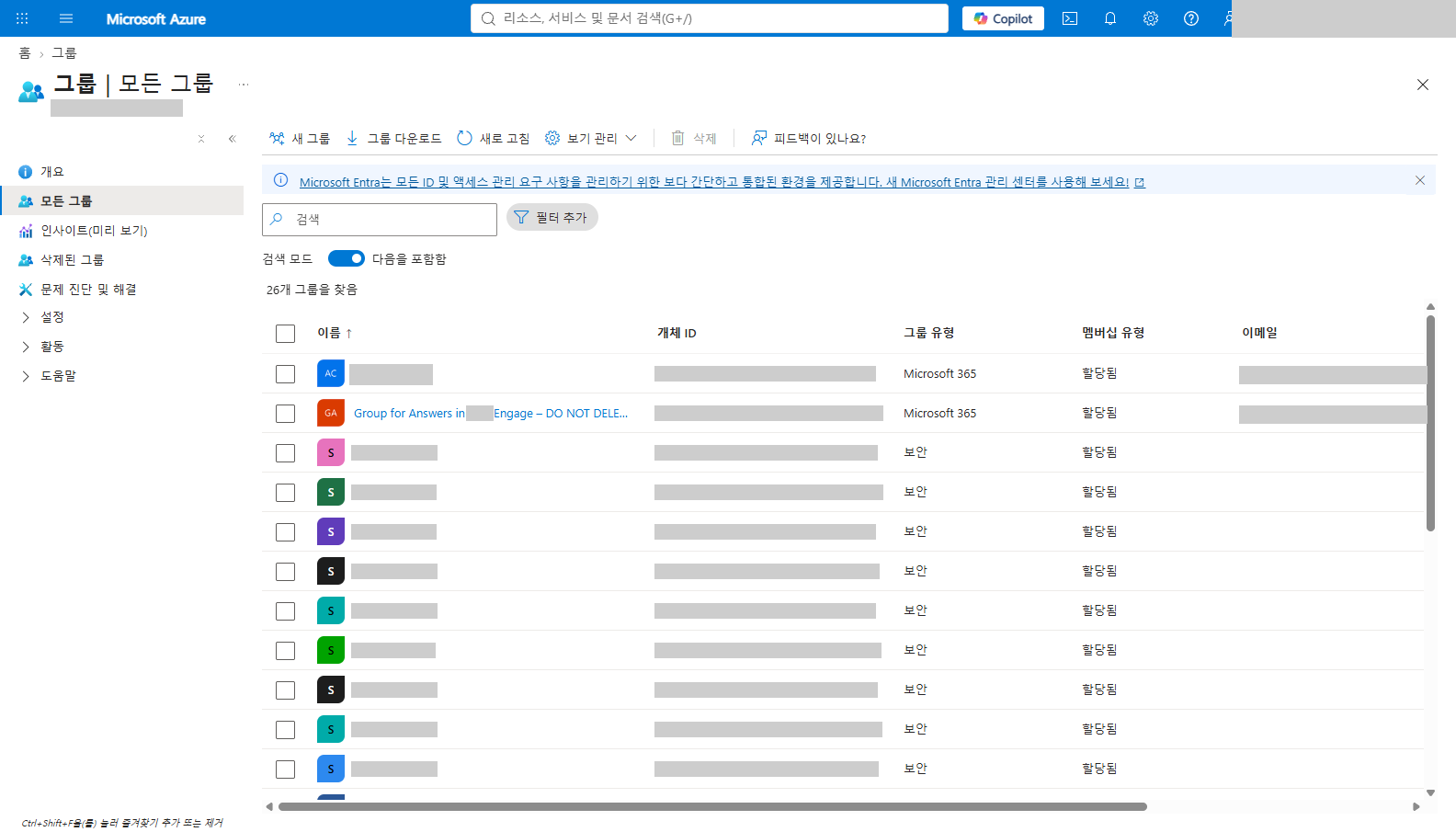Sort by name column (이름)
This screenshot has width=1456, height=832.
[x=335, y=333]
